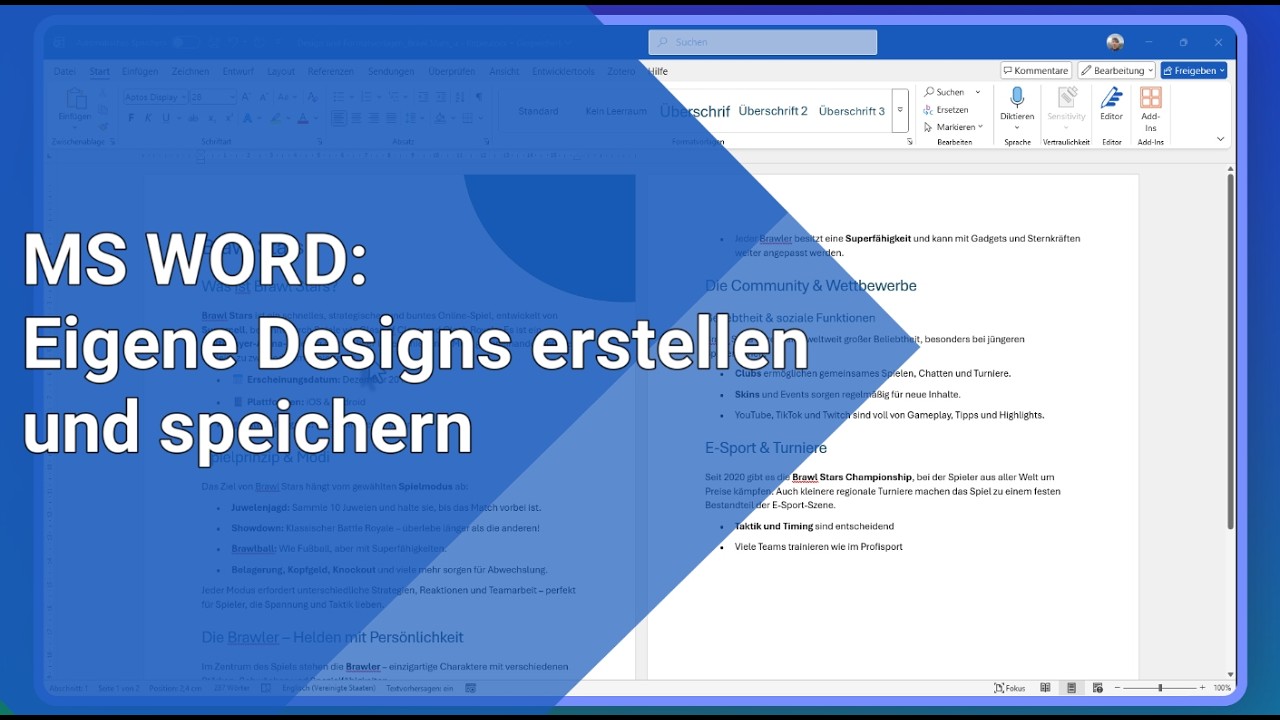Open the Add-Ins icon in ribbon
This screenshot has width=1280, height=720.
1151,98
